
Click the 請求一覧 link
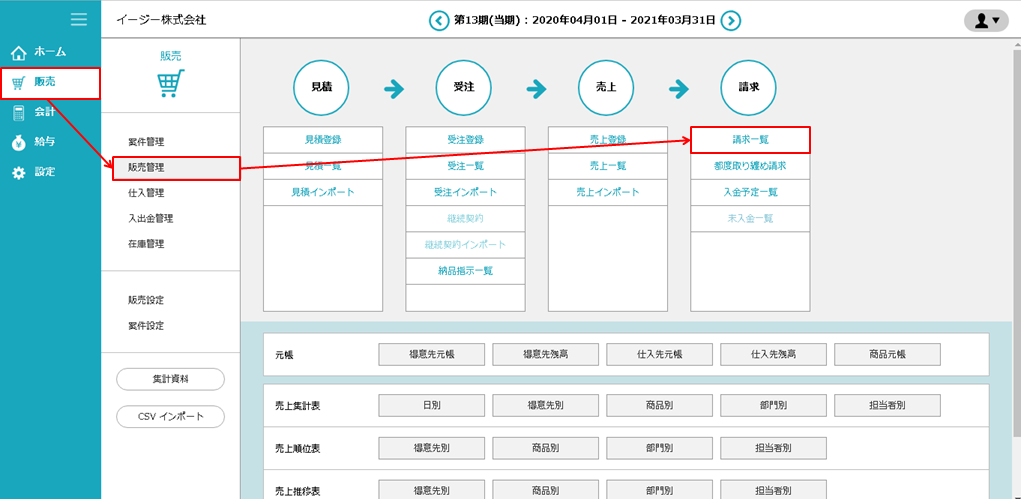point(750,140)
